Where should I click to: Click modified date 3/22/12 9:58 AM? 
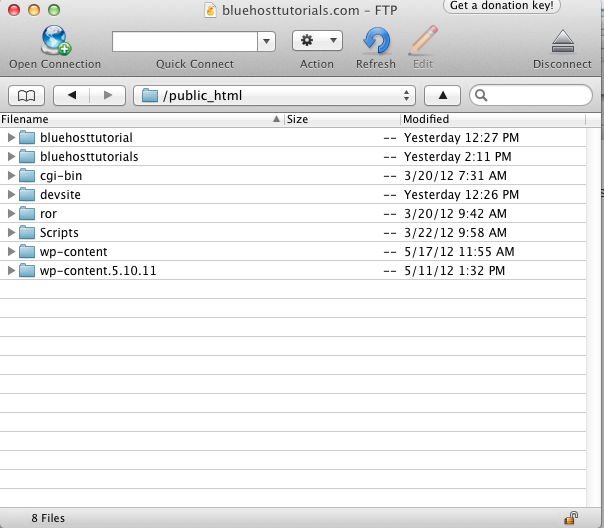(455, 233)
